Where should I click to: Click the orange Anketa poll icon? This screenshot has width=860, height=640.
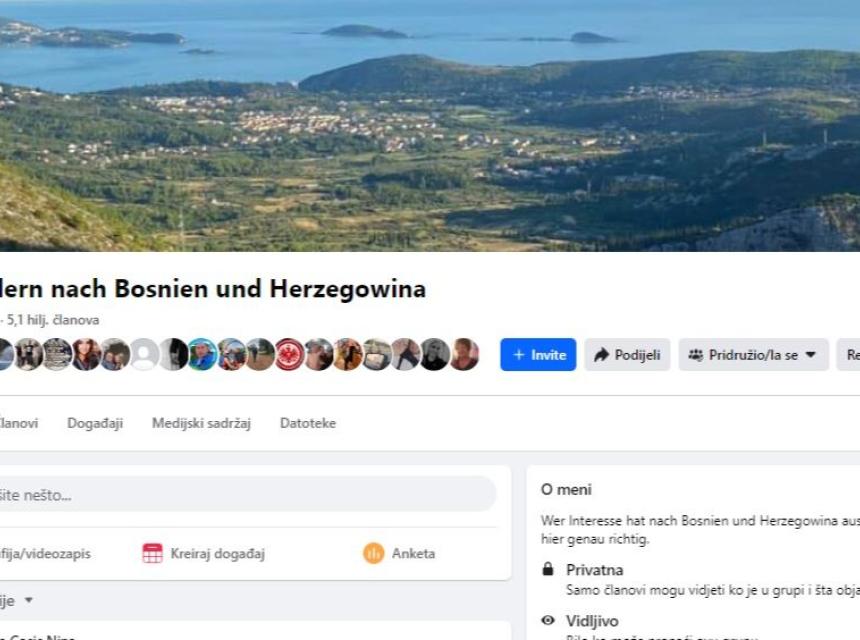[374, 553]
